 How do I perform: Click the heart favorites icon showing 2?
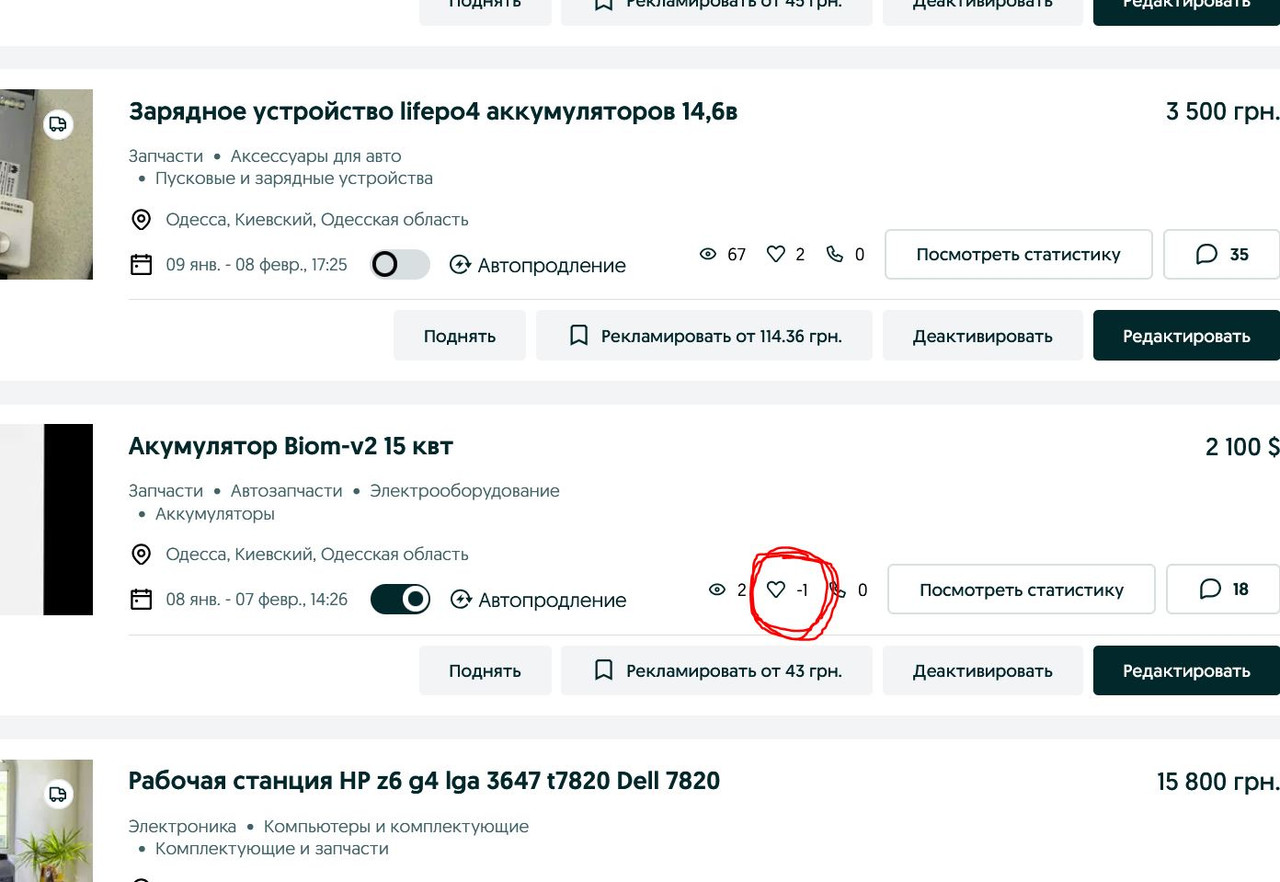coord(775,254)
